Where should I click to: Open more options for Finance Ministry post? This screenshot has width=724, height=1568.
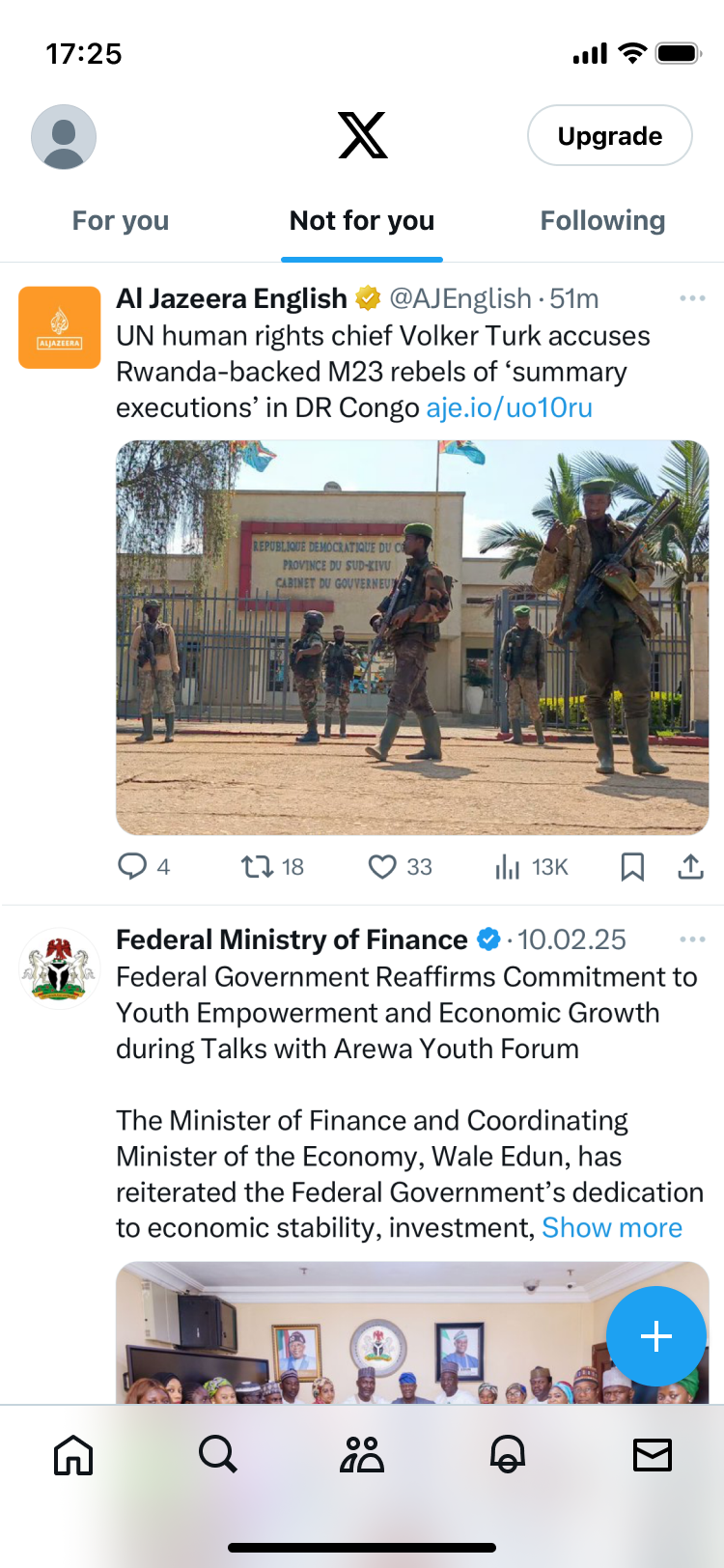(x=692, y=939)
